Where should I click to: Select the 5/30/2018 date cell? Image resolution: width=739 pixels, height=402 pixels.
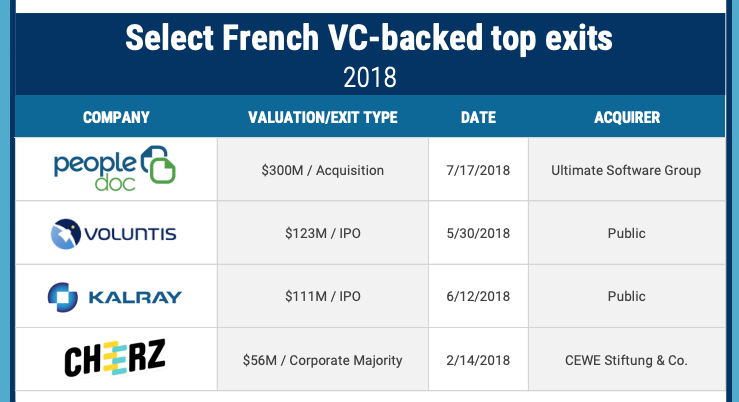[478, 233]
